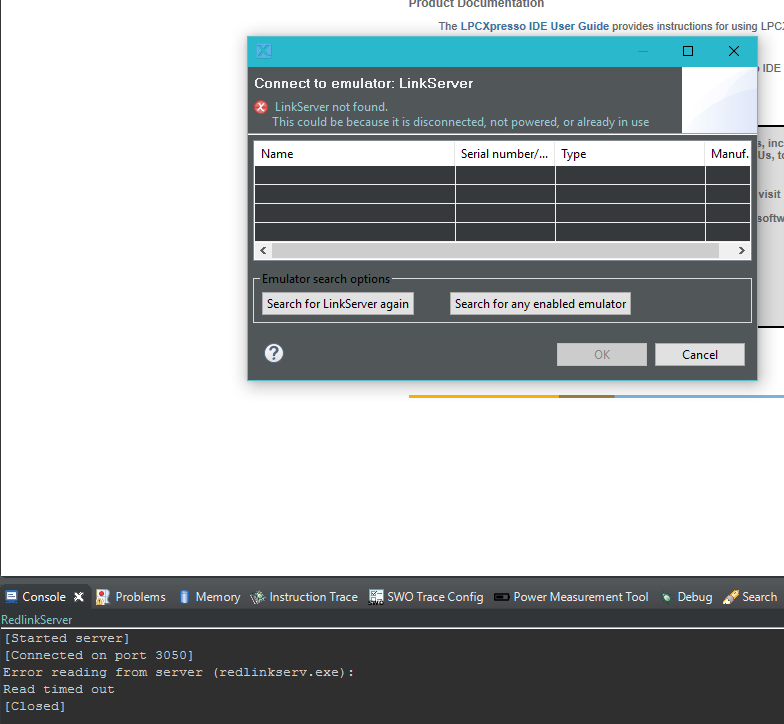The width and height of the screenshot is (784, 724).
Task: Sort by Serial number column header
Action: tap(505, 154)
